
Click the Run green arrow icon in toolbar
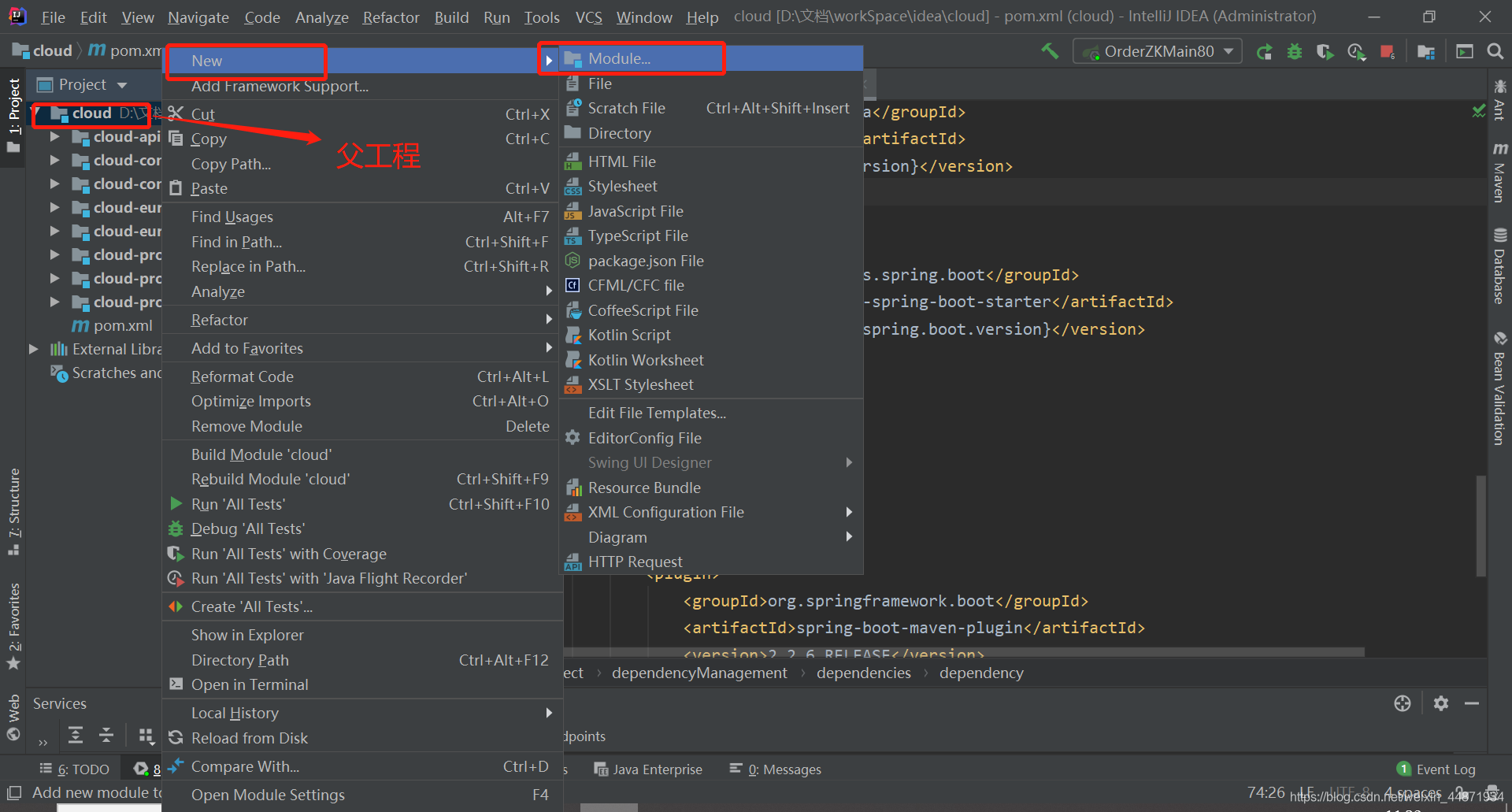1265,52
